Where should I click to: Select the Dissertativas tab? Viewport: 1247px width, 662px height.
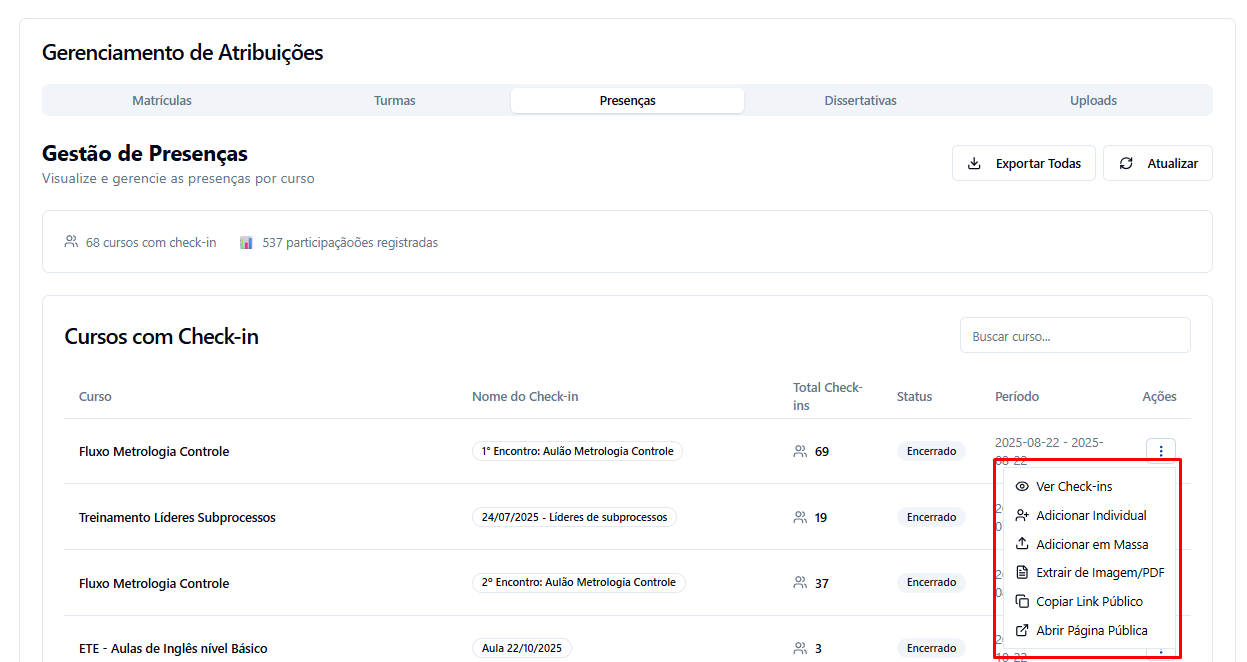tap(860, 101)
